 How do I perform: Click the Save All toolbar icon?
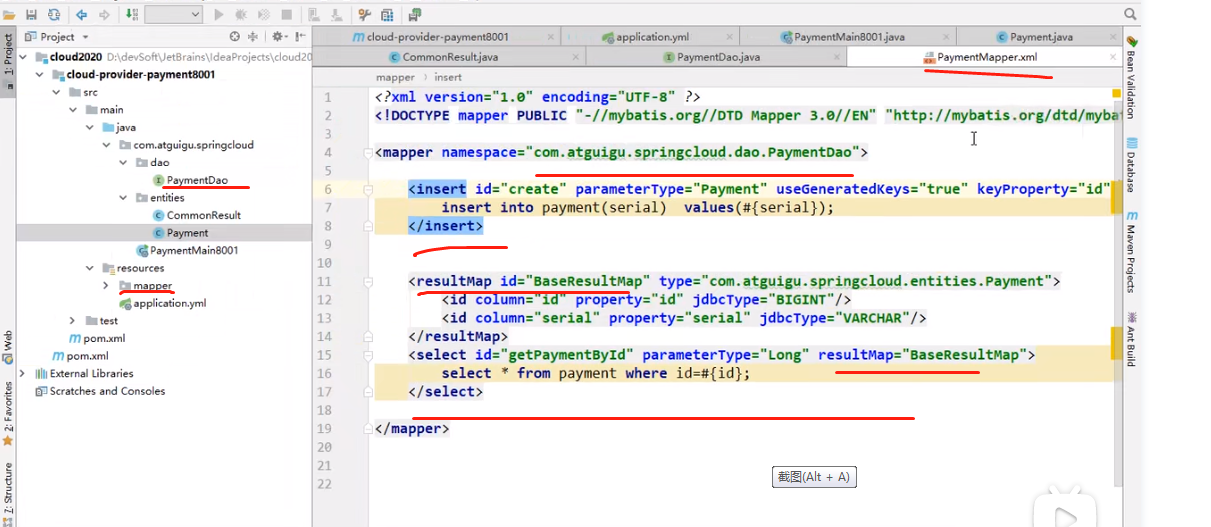tap(31, 15)
